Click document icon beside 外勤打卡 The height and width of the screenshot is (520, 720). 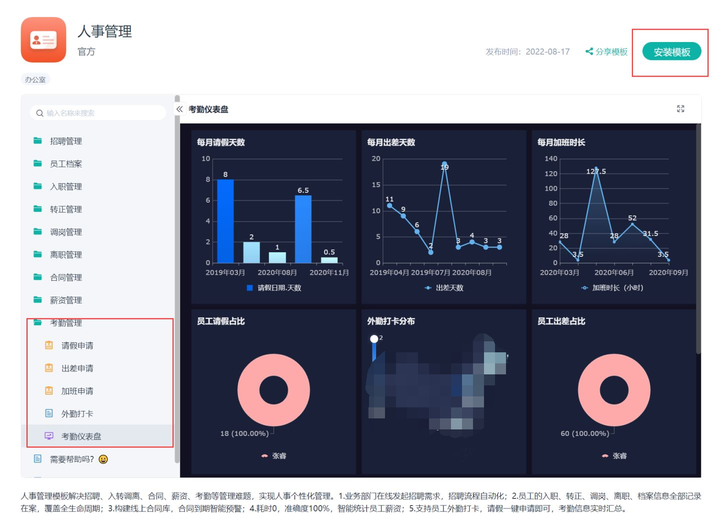point(49,413)
